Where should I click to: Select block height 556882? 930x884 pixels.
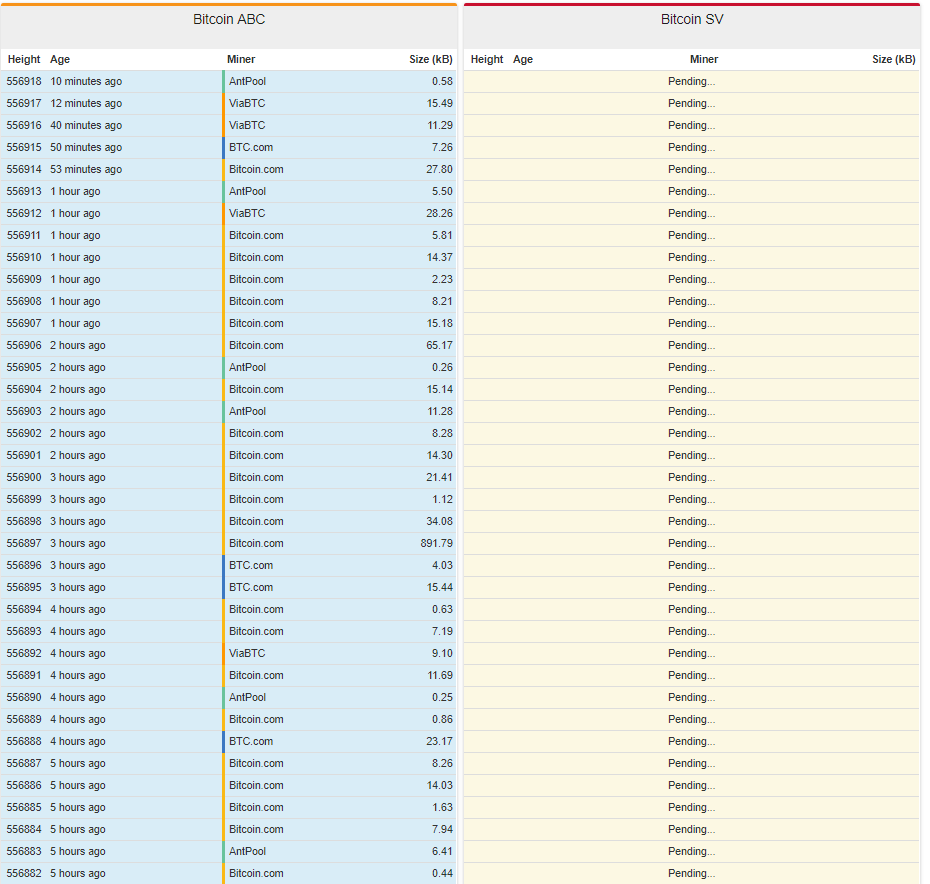(x=24, y=873)
